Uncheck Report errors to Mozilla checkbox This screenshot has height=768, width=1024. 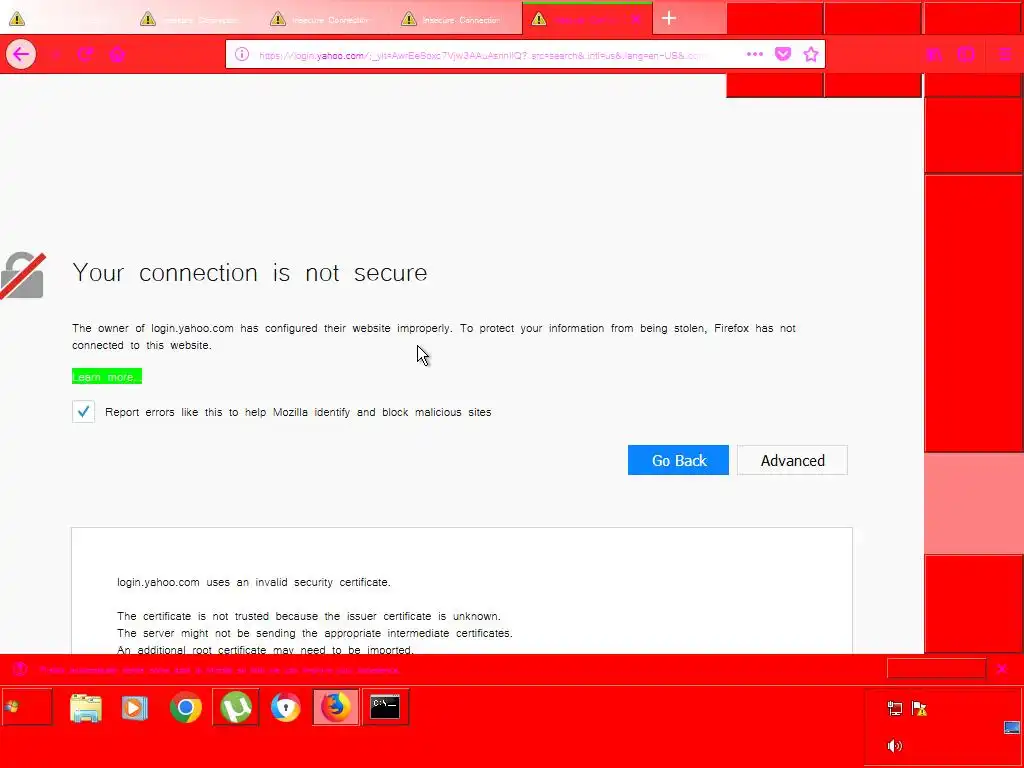coord(84,411)
